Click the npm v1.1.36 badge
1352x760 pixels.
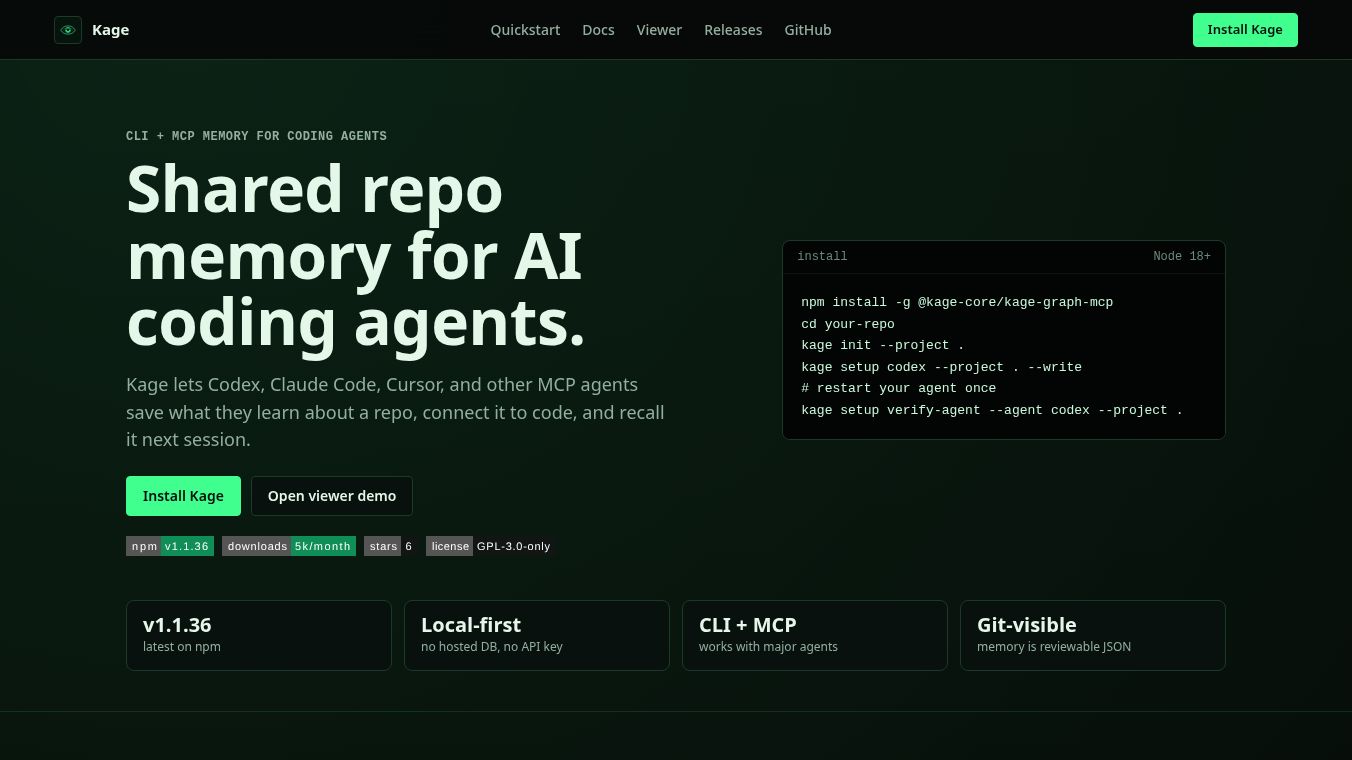(170, 546)
